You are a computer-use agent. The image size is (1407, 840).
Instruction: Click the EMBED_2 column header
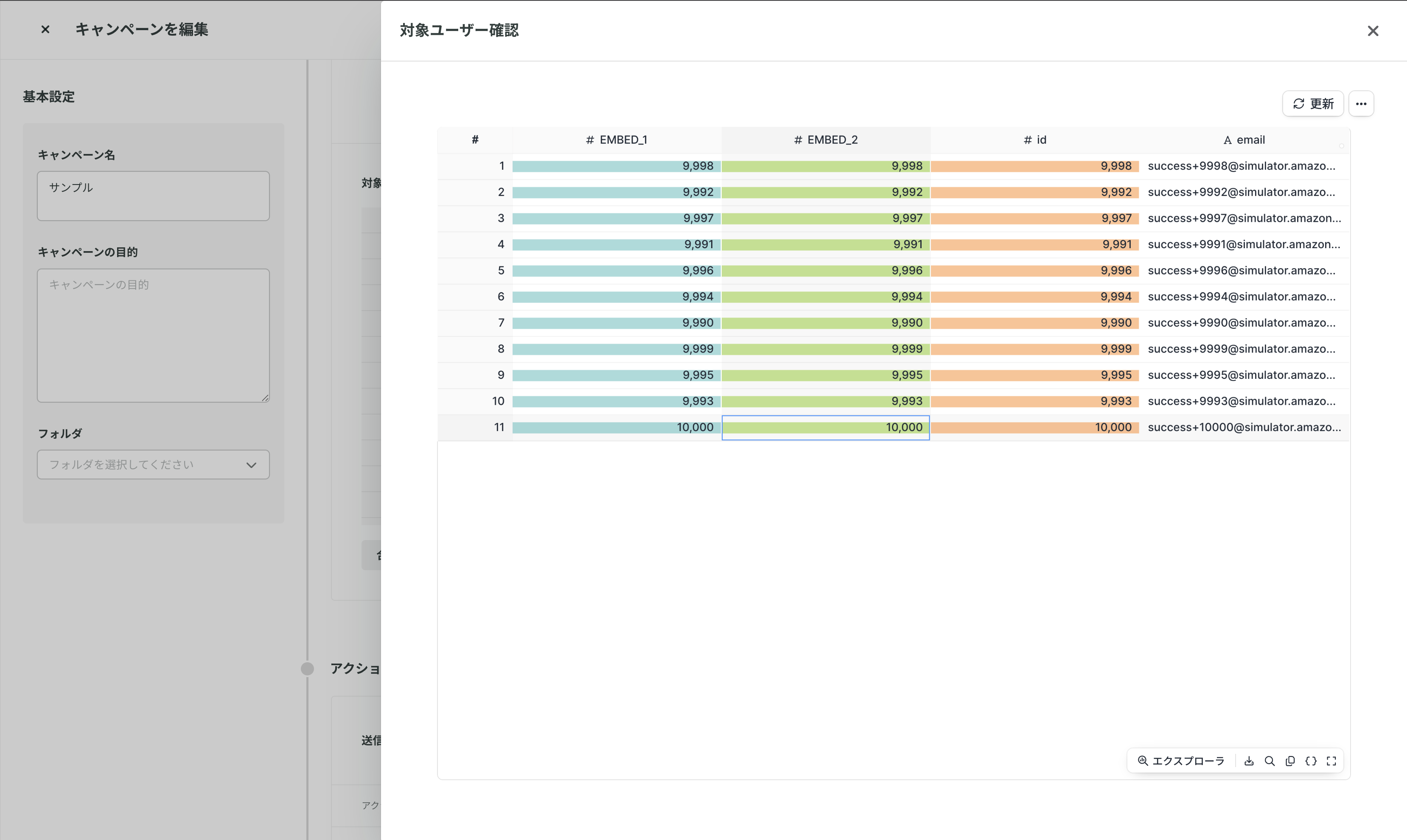point(826,140)
